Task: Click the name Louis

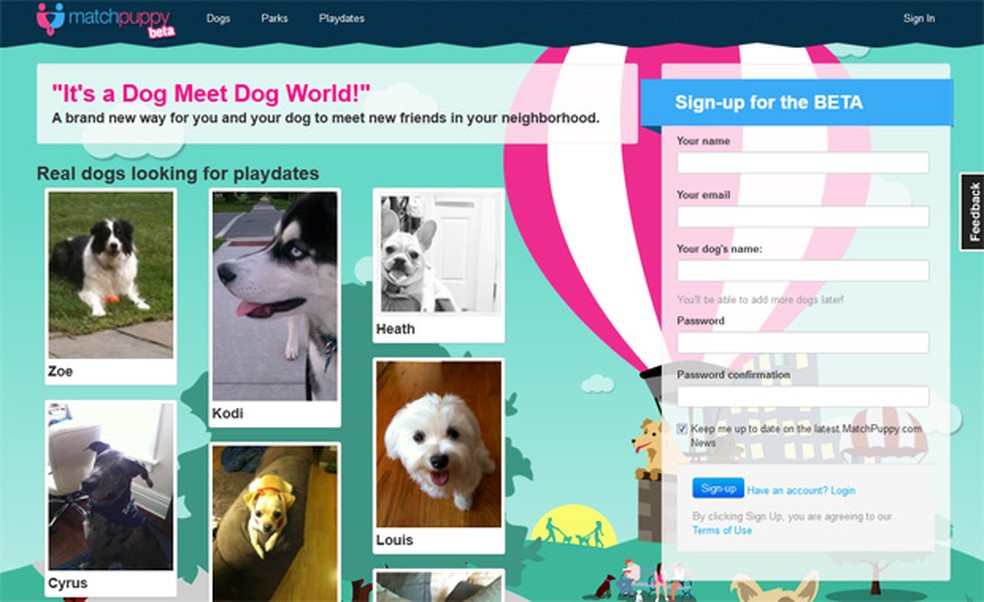Action: pyautogui.click(x=395, y=540)
